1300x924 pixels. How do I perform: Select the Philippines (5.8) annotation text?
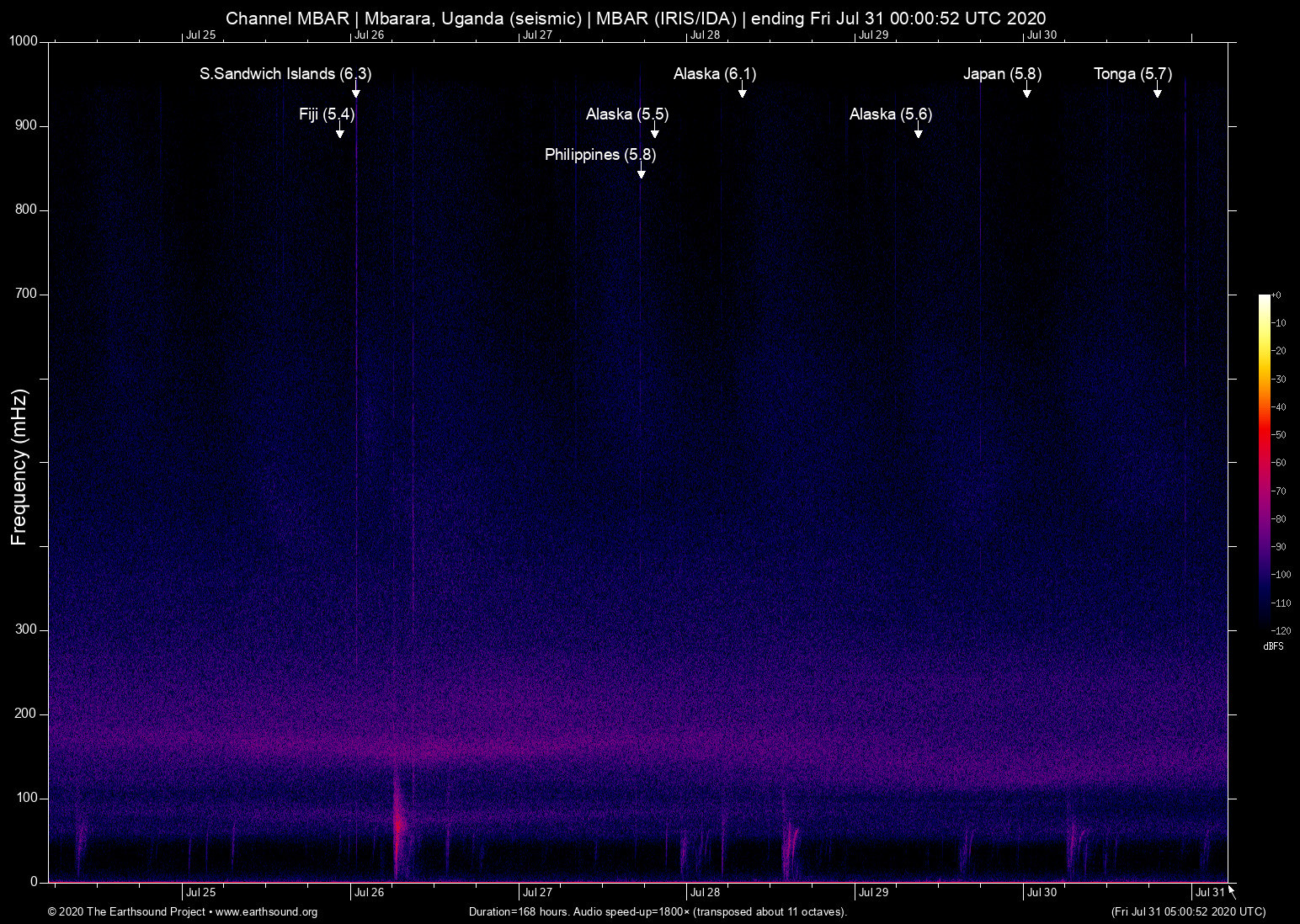point(599,155)
